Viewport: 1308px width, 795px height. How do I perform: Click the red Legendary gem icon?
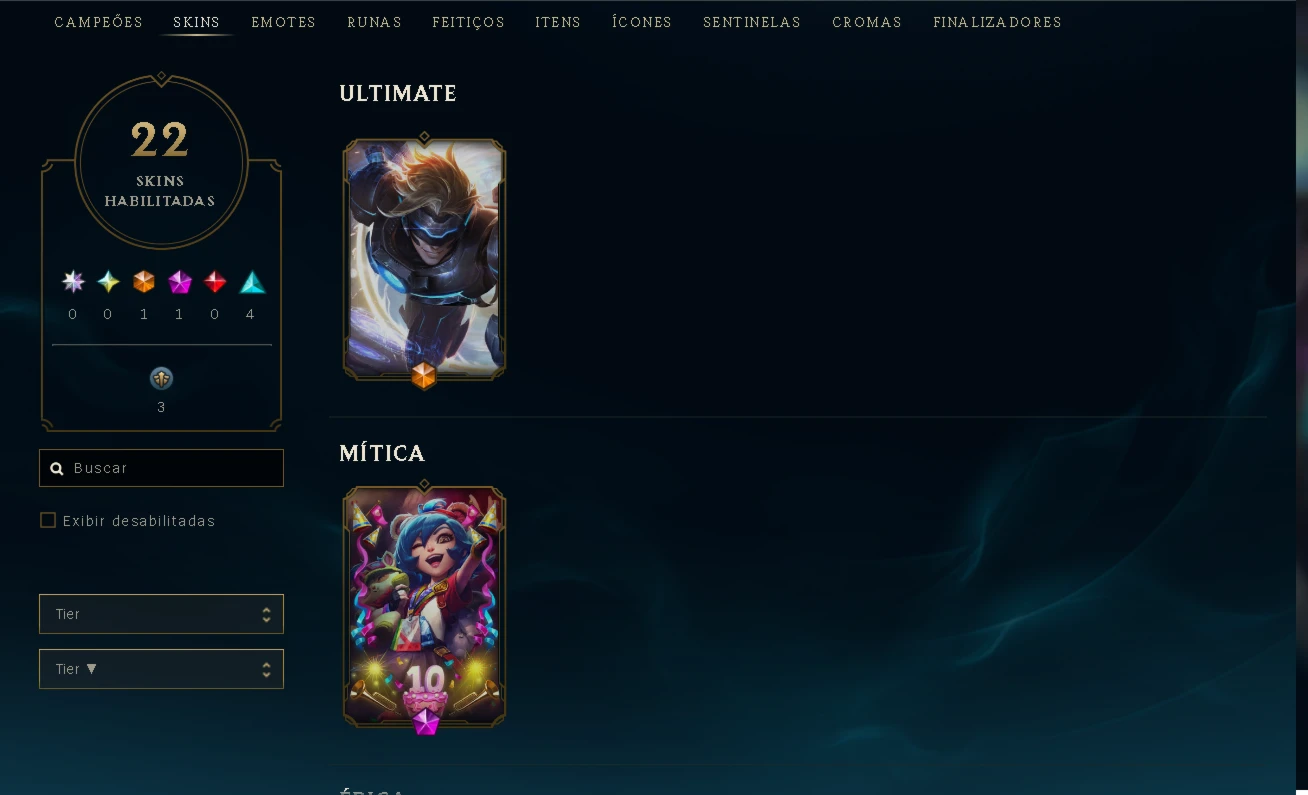point(215,282)
